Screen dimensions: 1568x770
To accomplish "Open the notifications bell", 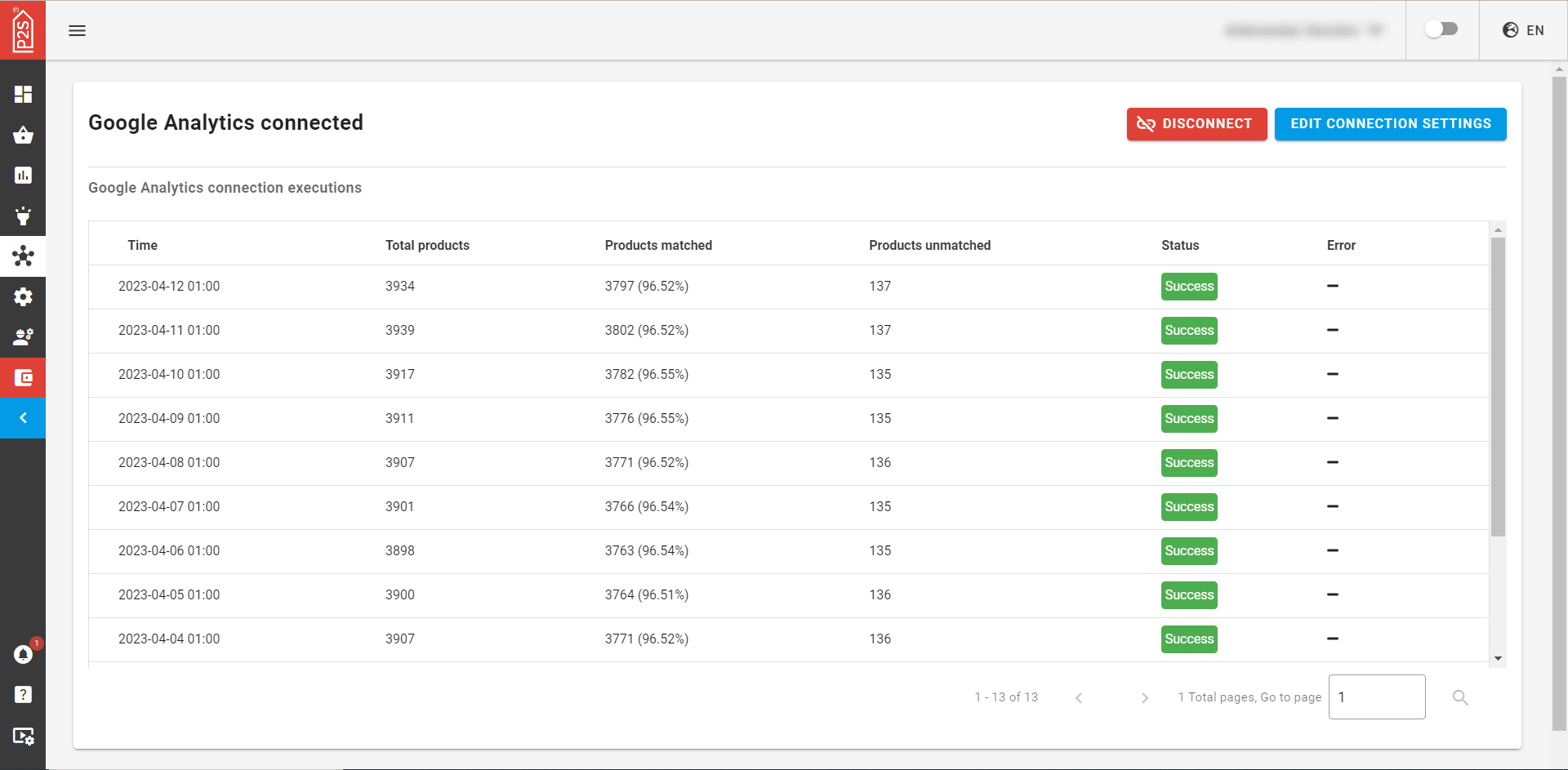I will 23,654.
